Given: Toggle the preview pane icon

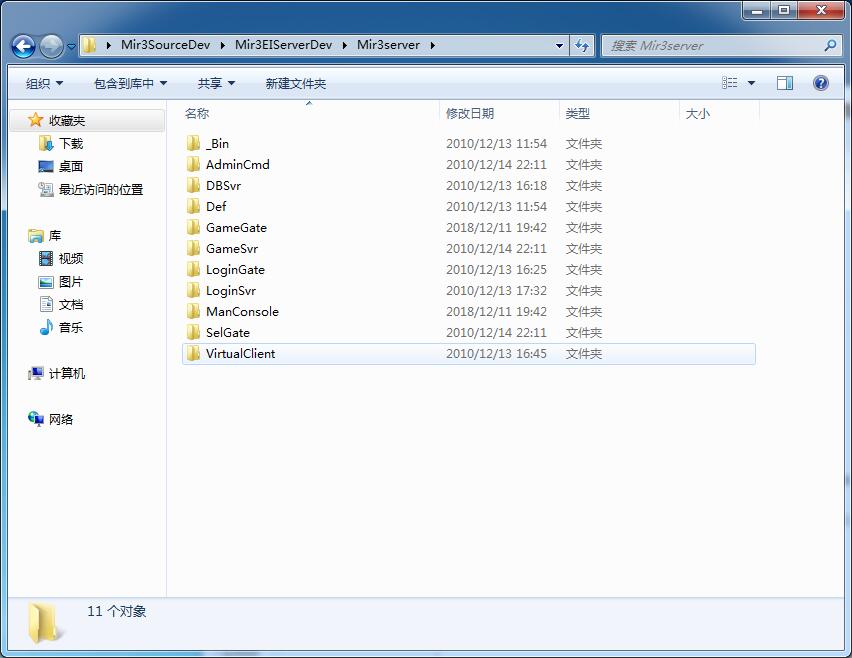Looking at the screenshot, I should click(x=785, y=83).
